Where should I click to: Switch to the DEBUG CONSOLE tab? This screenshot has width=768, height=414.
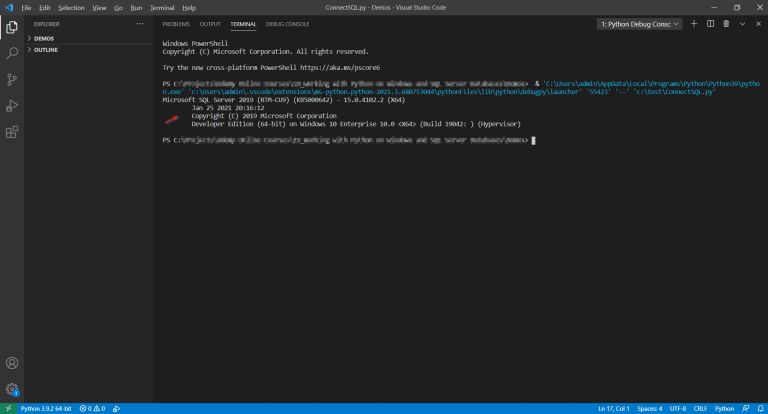pyautogui.click(x=288, y=24)
